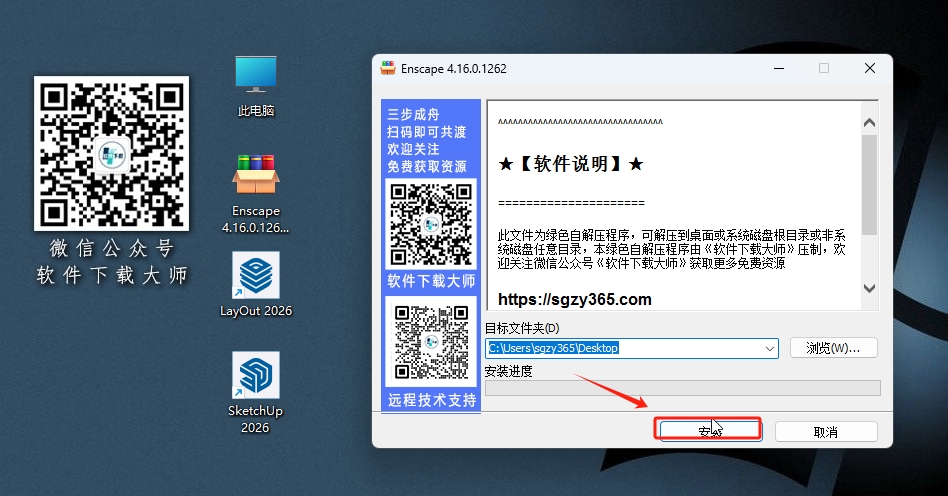The image size is (948, 496).
Task: Click the Enscape 4.16.0.1262 window title
Action: click(453, 69)
